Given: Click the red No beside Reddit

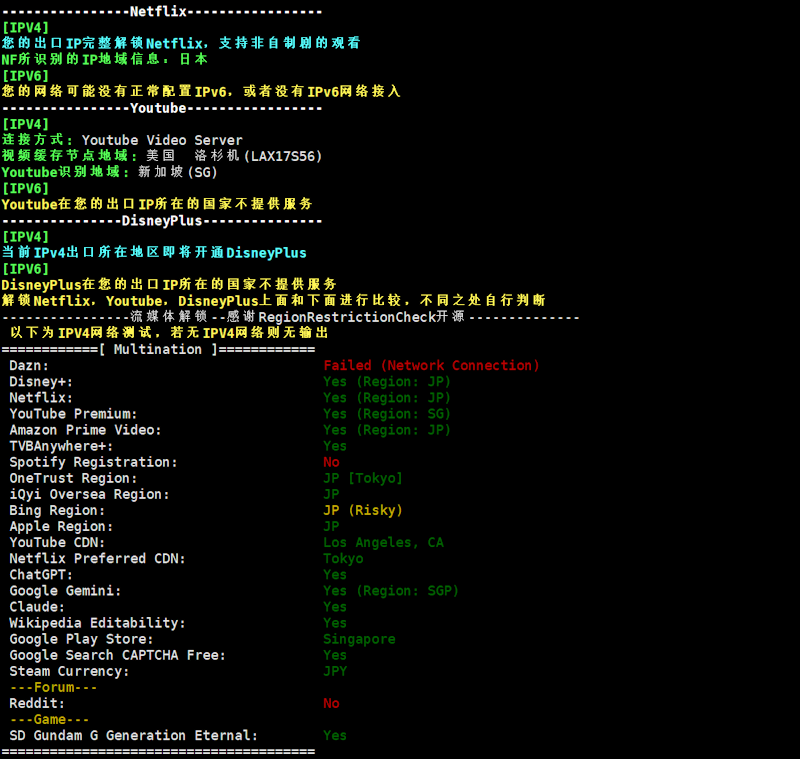Looking at the screenshot, I should point(331,703).
